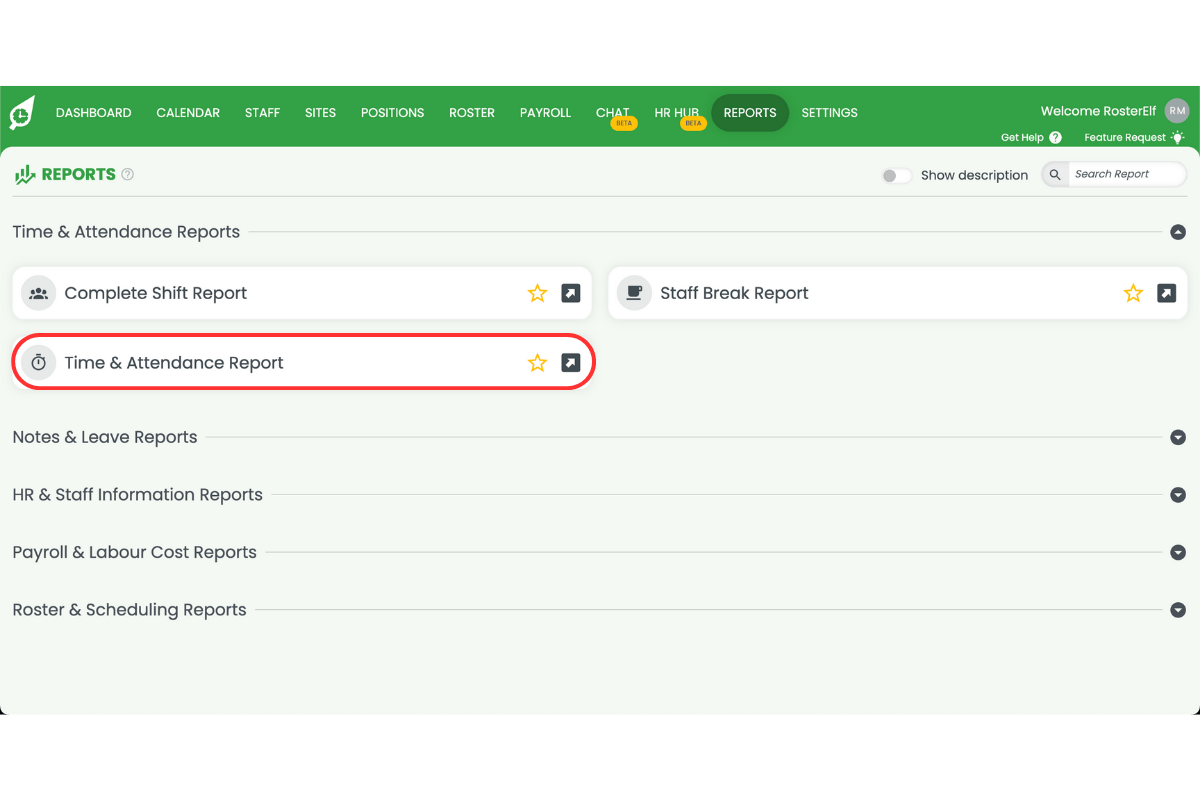1200x800 pixels.
Task: Collapse the Time & Attendance Reports section
Action: pos(1178,231)
